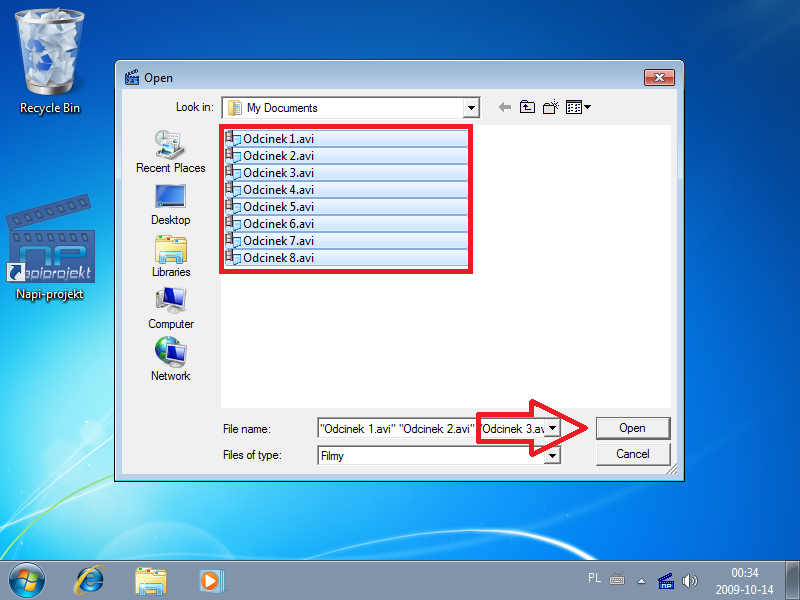Select file Odcinek 4.avi
This screenshot has width=800, height=600.
346,190
